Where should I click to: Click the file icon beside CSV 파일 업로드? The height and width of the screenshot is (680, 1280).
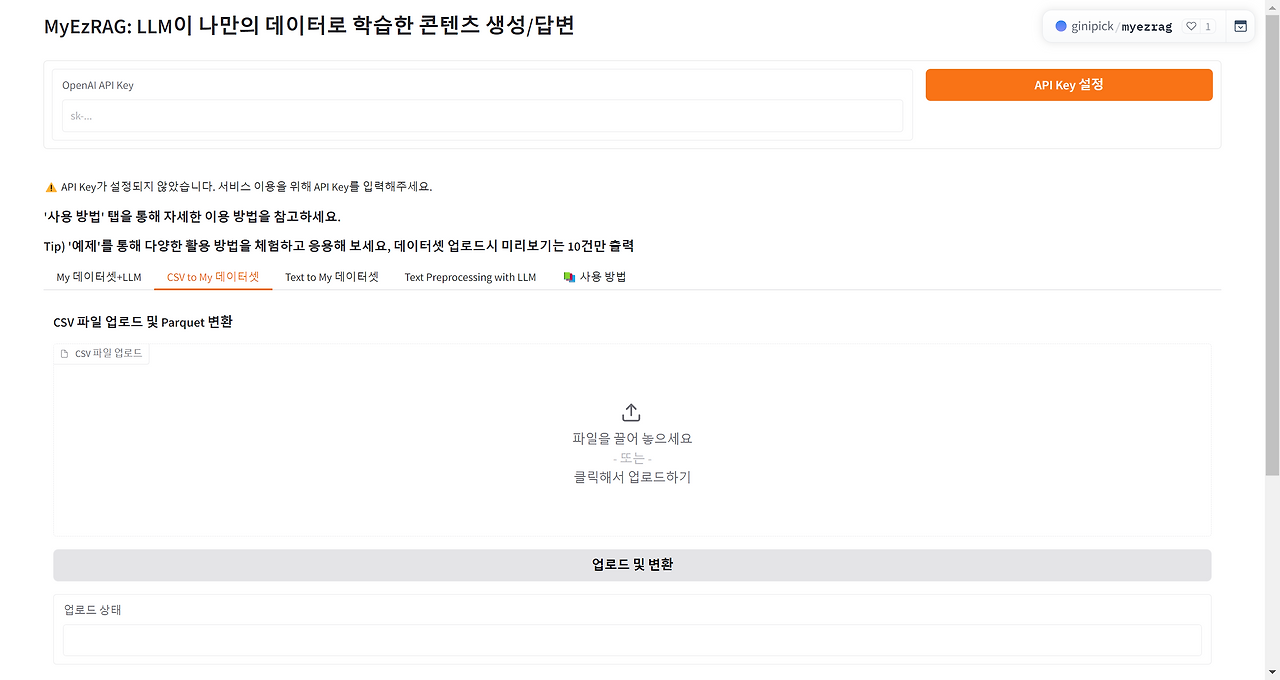coord(65,353)
